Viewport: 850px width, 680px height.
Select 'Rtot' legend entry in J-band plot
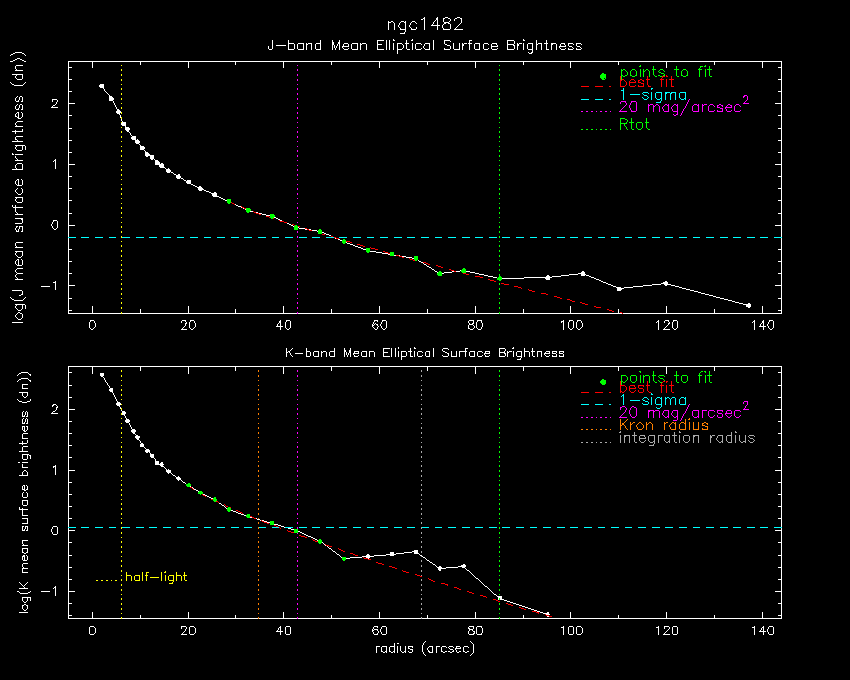click(x=634, y=125)
